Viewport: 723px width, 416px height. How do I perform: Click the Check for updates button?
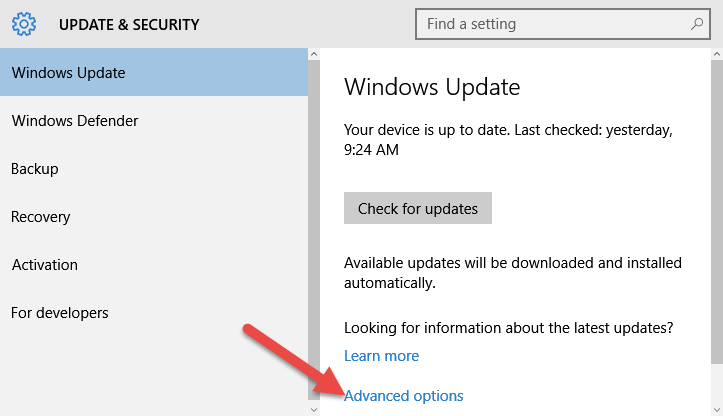(x=418, y=208)
